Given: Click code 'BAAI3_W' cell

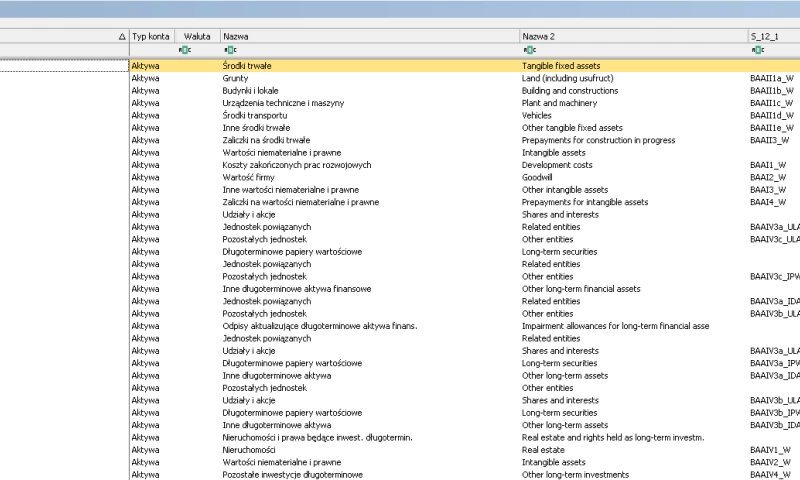Looking at the screenshot, I should pos(768,190).
